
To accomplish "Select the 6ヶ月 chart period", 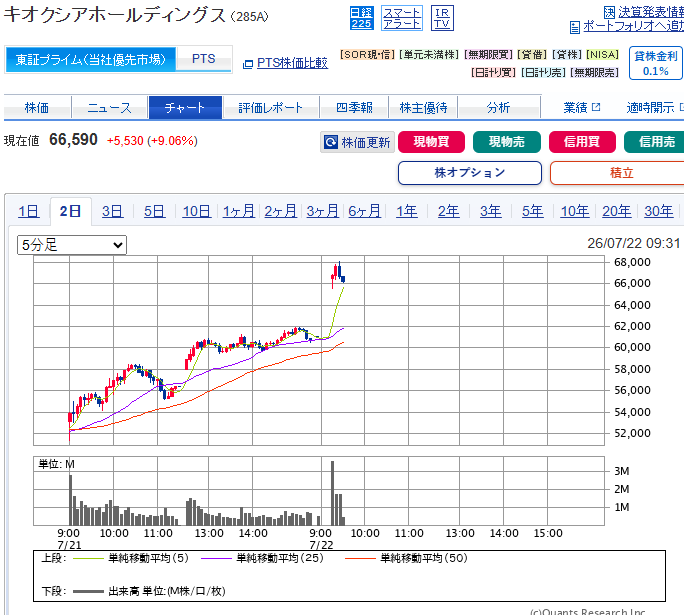I will tap(364, 212).
